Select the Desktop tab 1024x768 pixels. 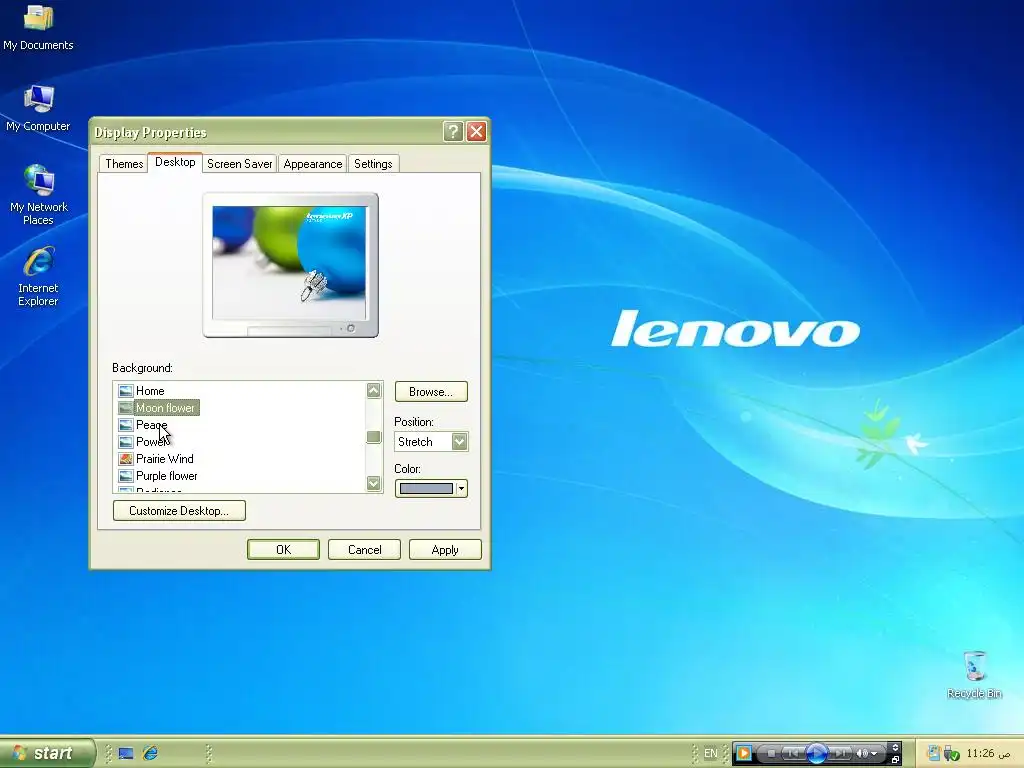pyautogui.click(x=175, y=162)
